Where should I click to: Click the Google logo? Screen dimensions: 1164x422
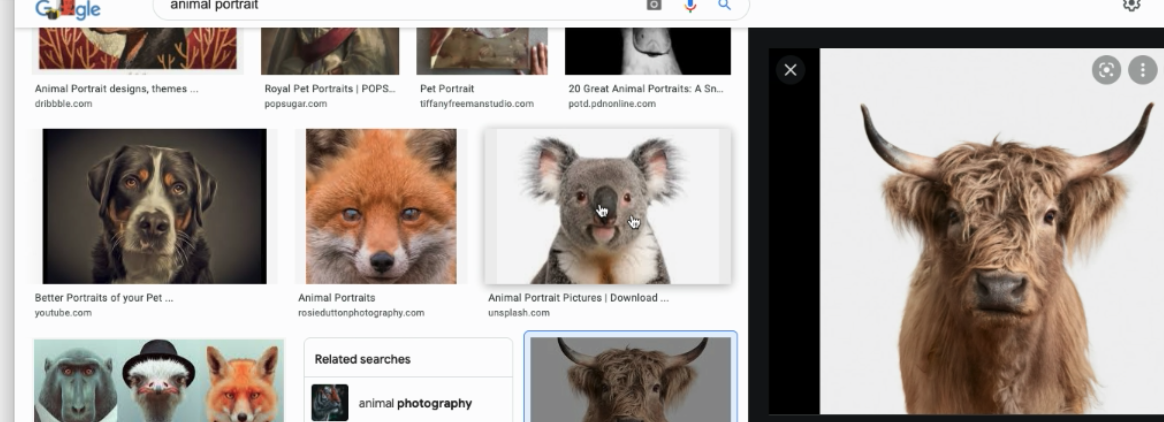(68, 8)
